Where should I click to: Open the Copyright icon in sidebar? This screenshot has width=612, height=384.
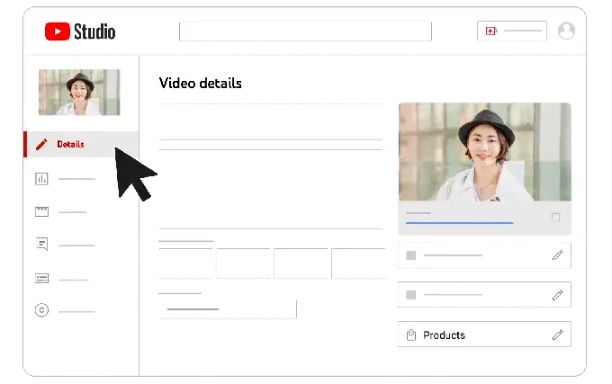[x=42, y=310]
